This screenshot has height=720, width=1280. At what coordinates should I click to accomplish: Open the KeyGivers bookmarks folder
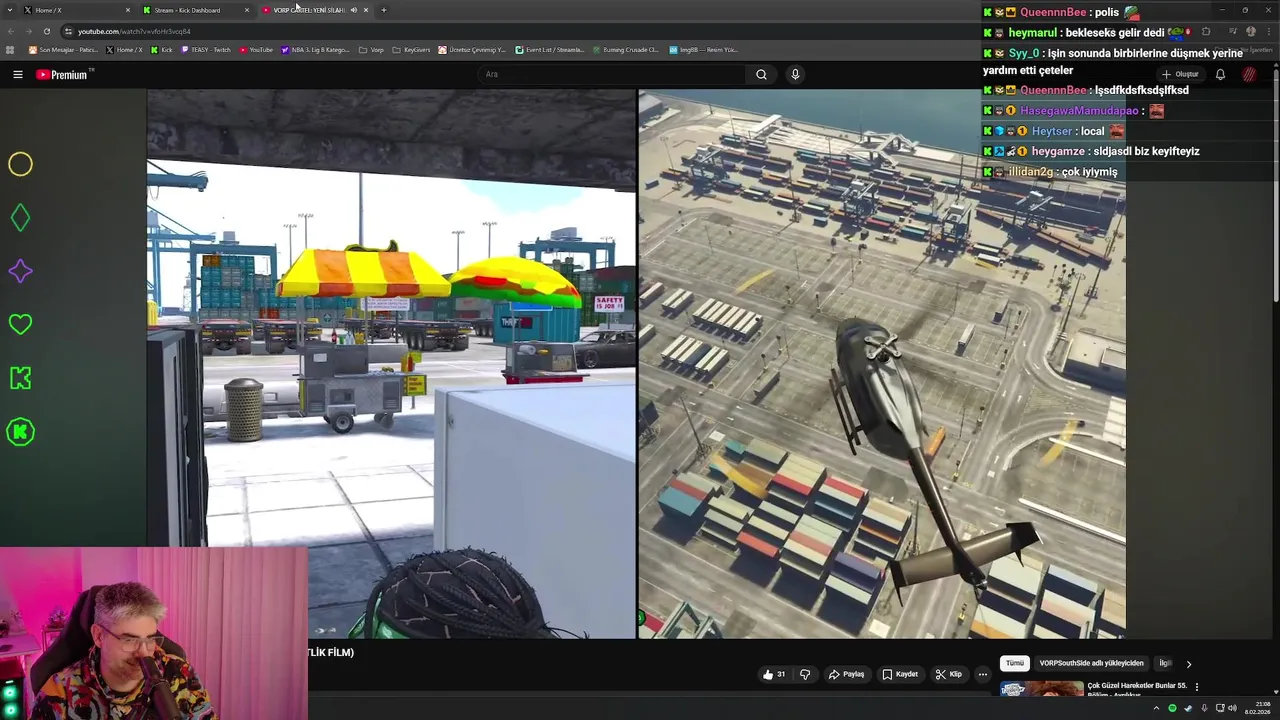tap(412, 49)
